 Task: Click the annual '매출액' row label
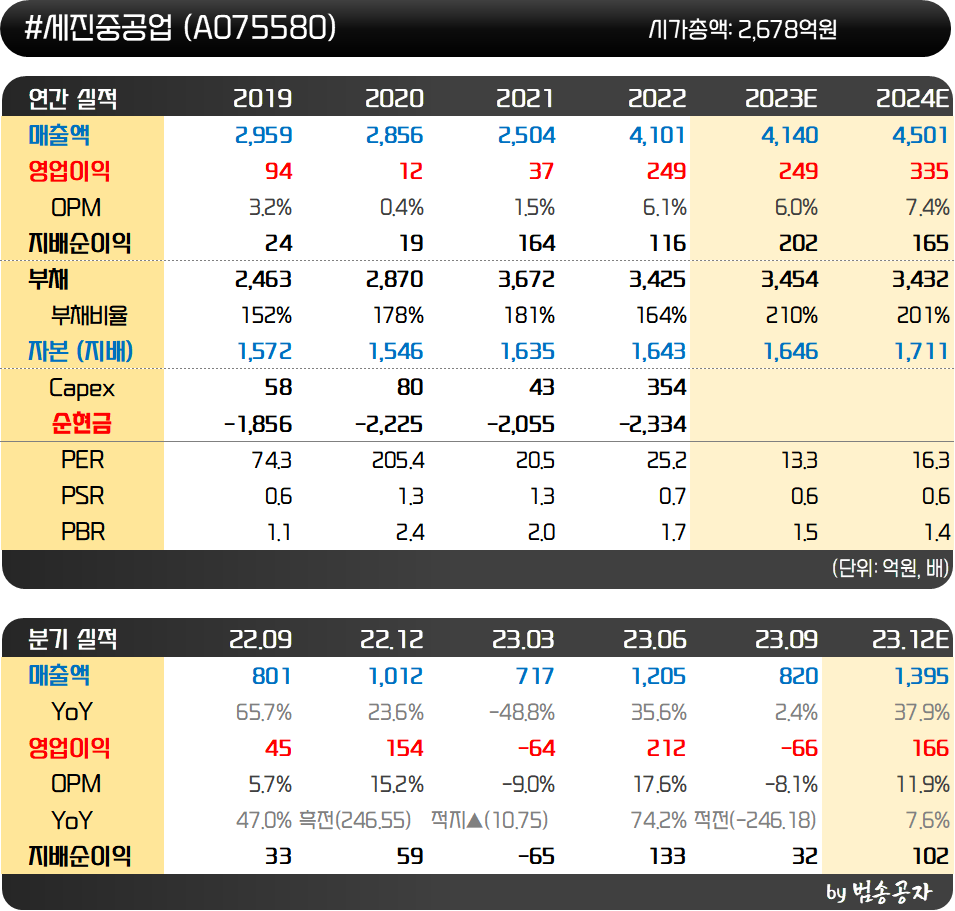(59, 135)
